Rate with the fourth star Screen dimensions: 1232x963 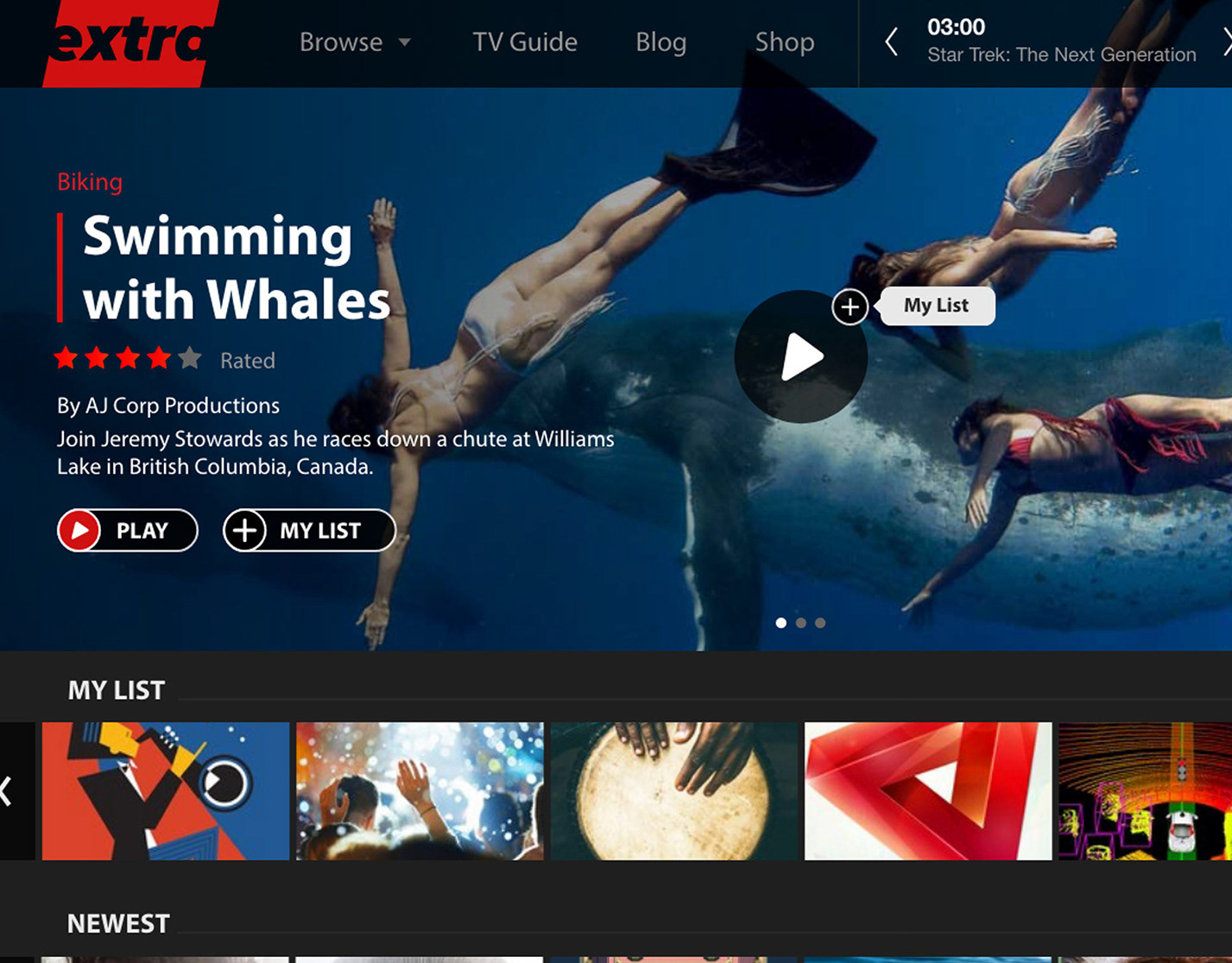[160, 357]
